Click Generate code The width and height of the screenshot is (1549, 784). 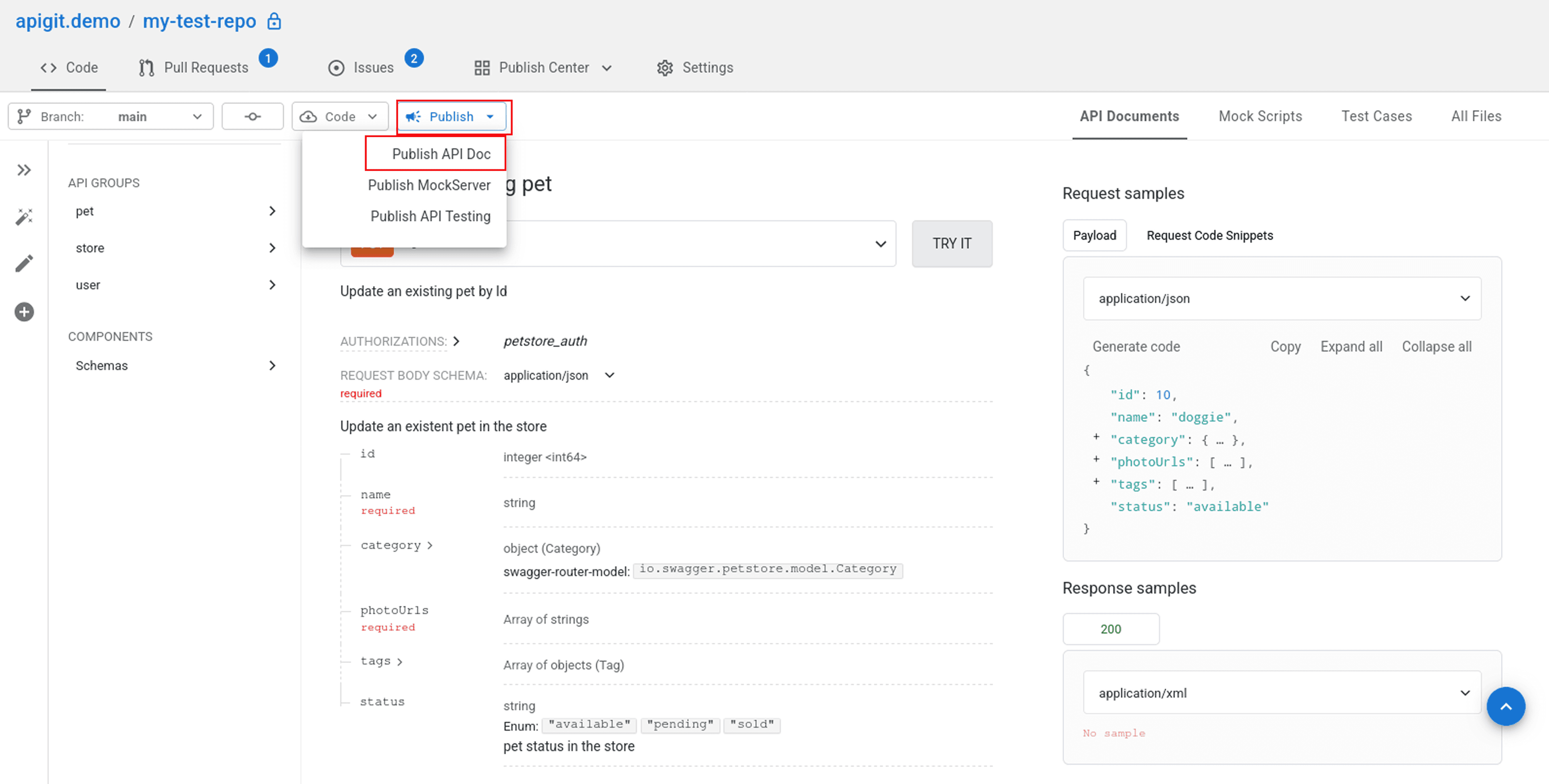click(1136, 346)
